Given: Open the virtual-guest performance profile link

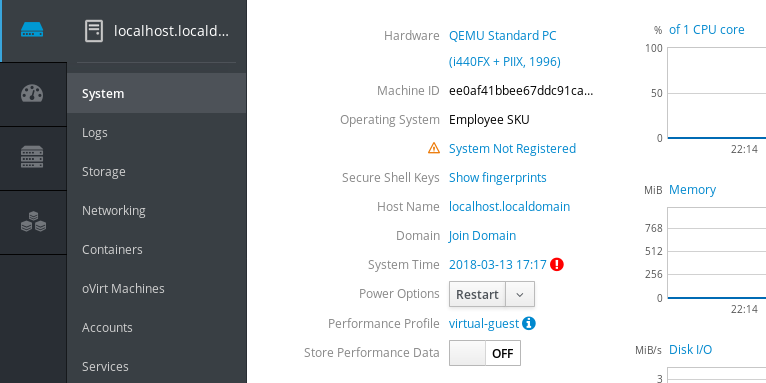Looking at the screenshot, I should 484,324.
